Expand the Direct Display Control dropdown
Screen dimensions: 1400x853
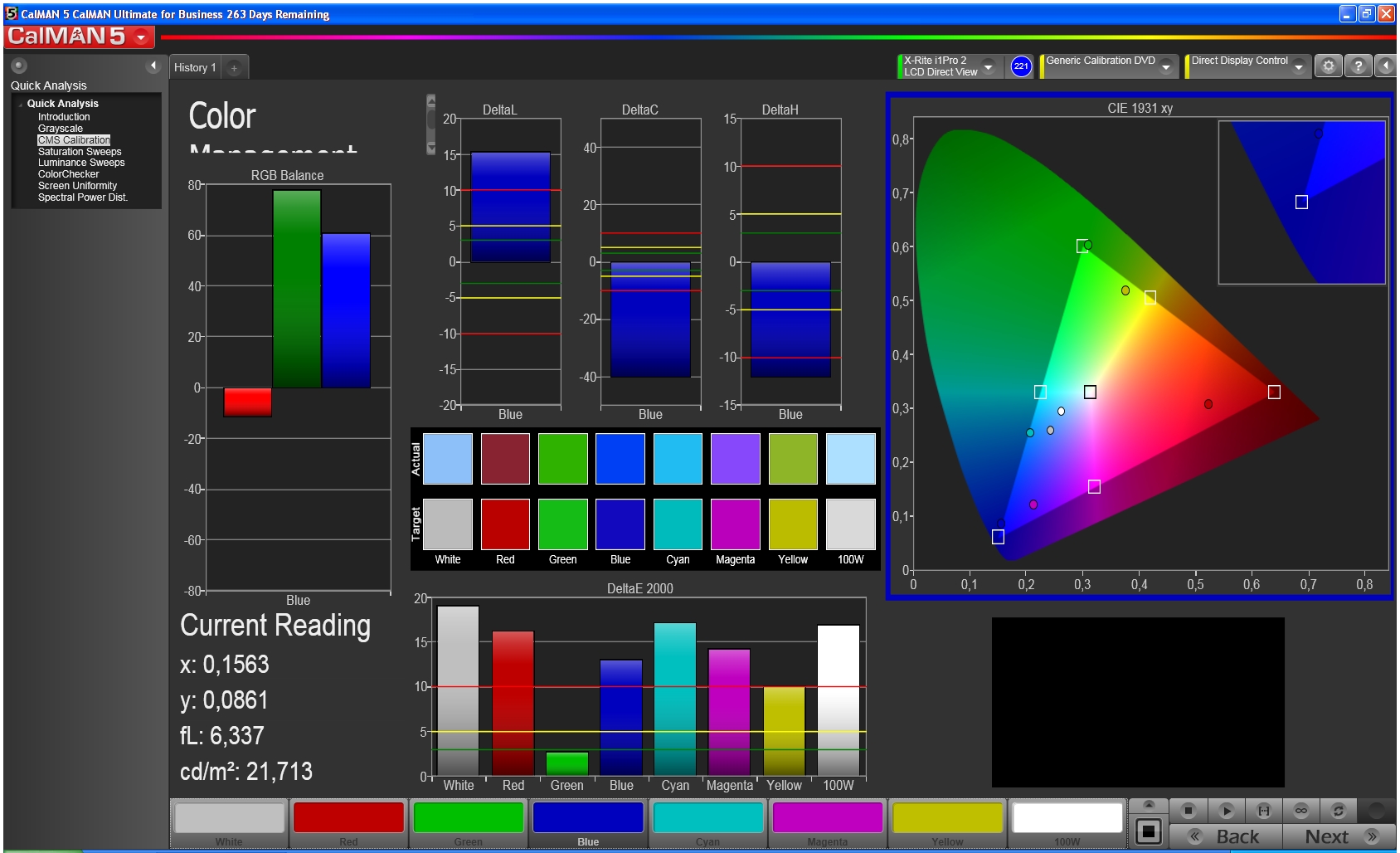[1299, 66]
